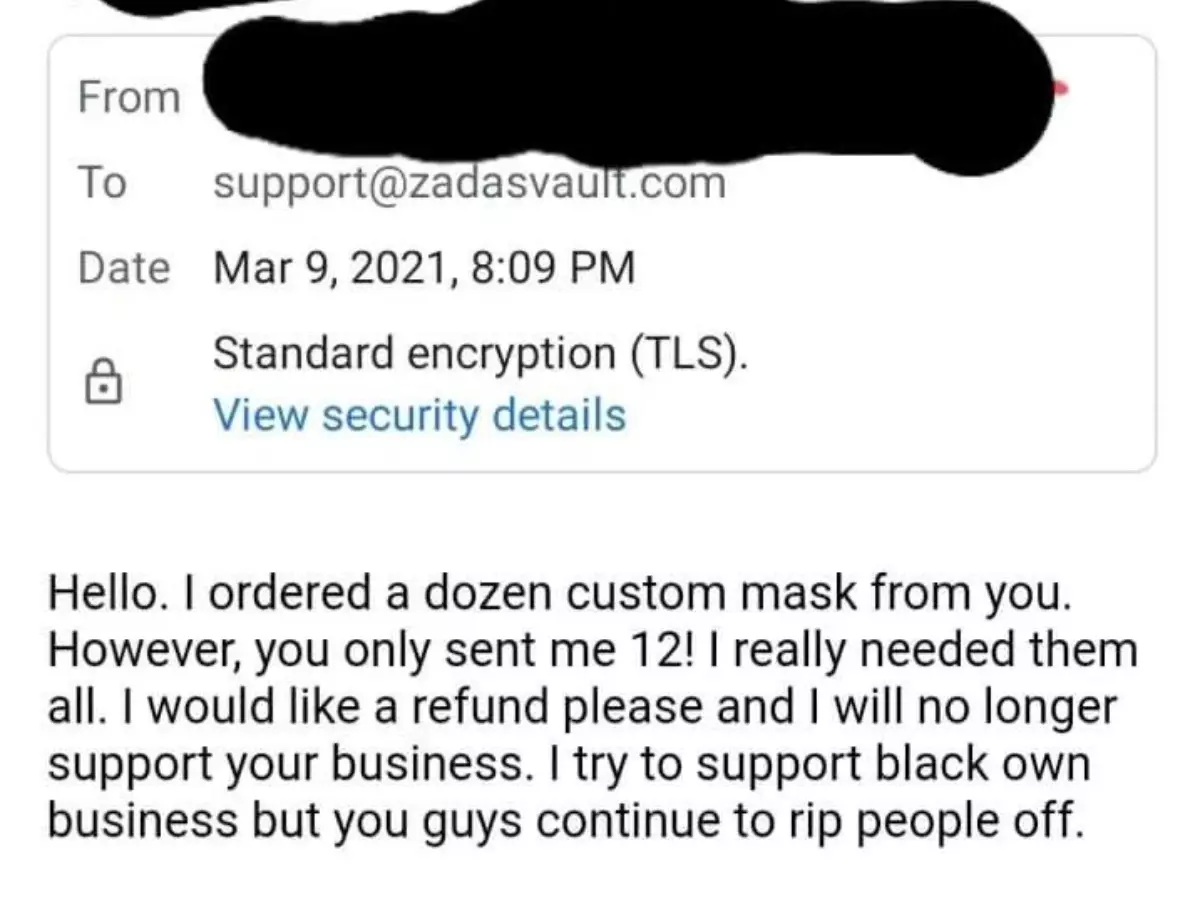The image size is (1200, 900).
Task: Click the To field label
Action: point(102,183)
